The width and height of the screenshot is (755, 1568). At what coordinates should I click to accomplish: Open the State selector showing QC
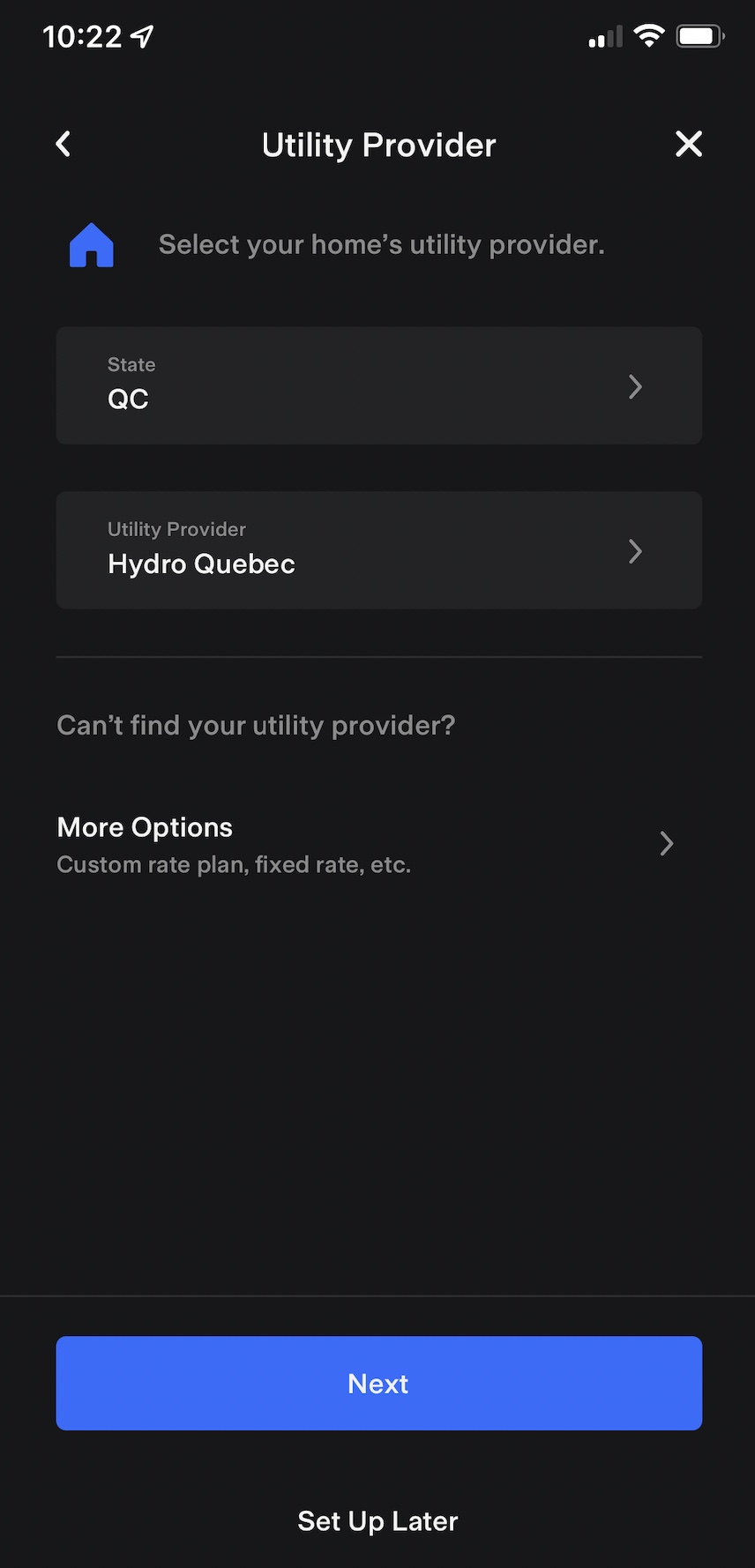pos(378,385)
